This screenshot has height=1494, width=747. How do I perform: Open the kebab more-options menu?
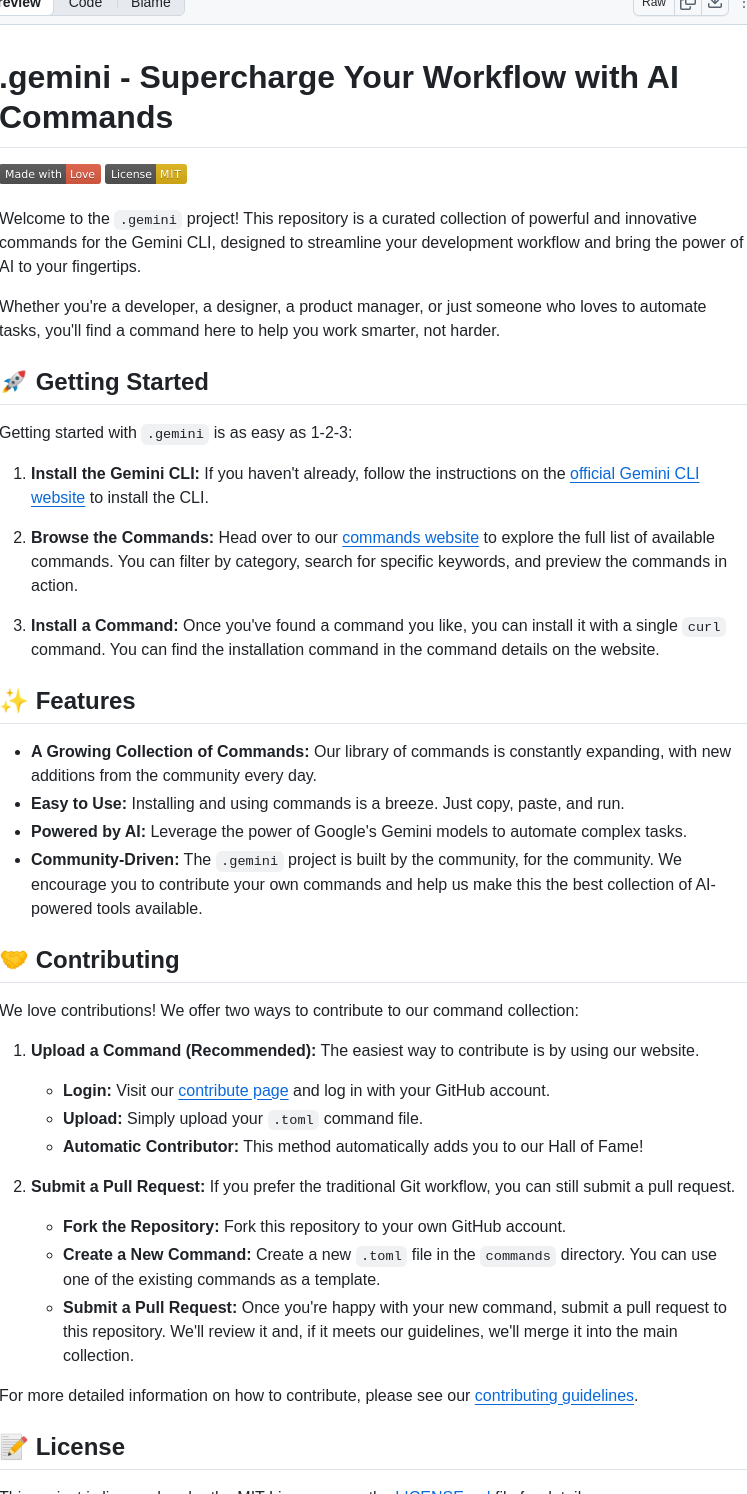742,5
